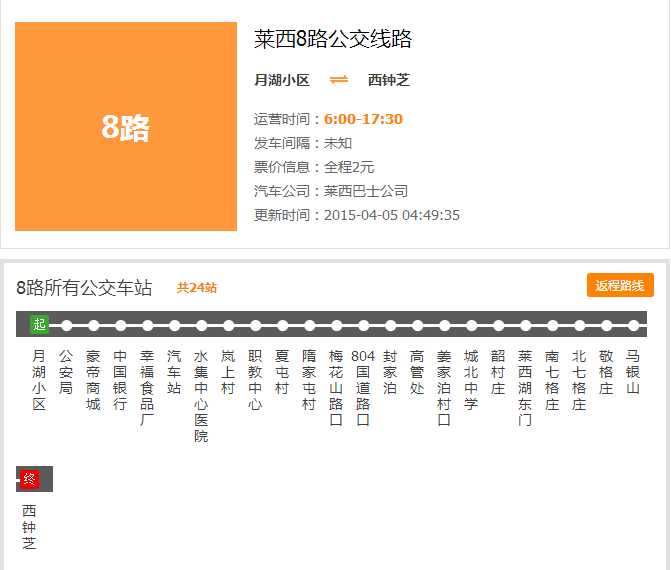
Task: Click the route dot above 804国道路口
Action: point(364,326)
